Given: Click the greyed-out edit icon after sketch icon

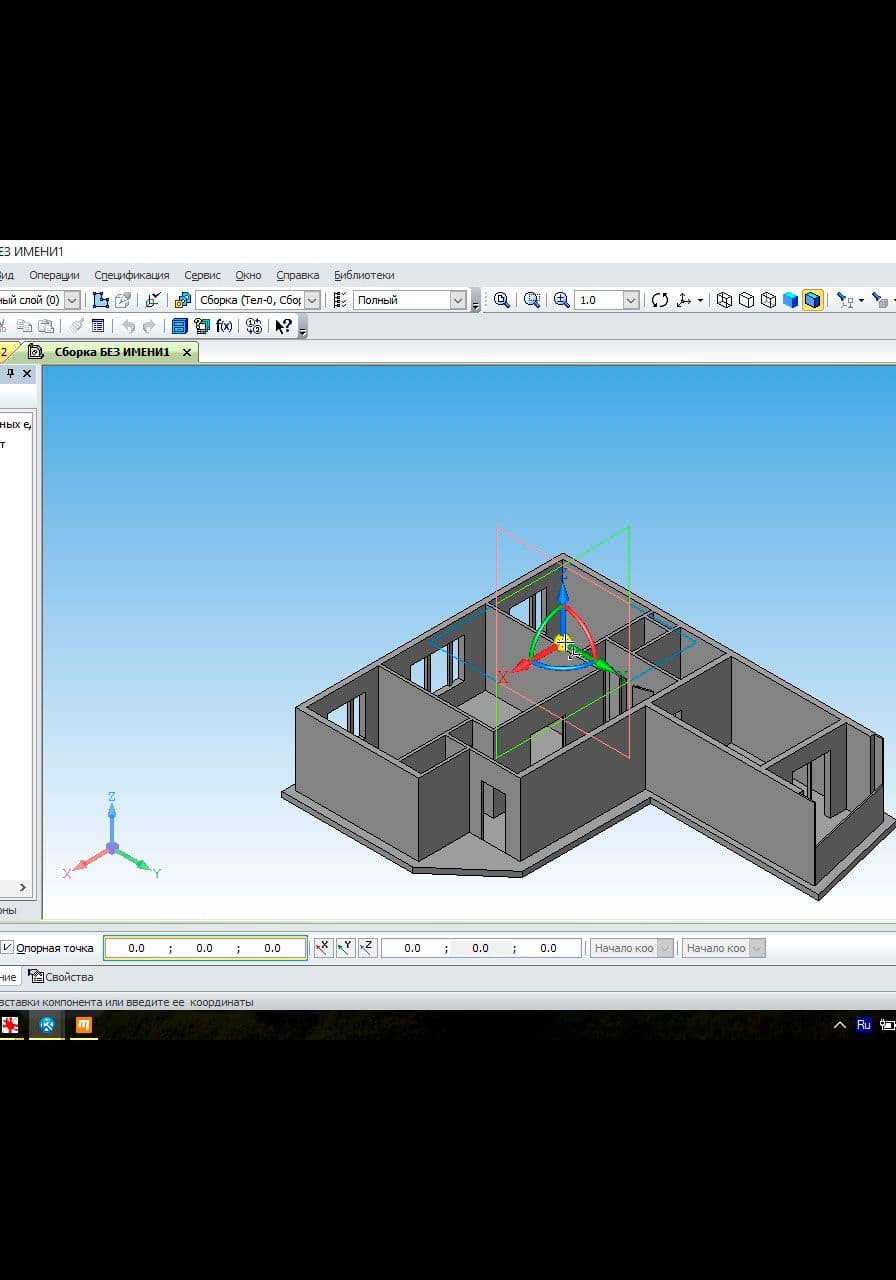Looking at the screenshot, I should (123, 300).
